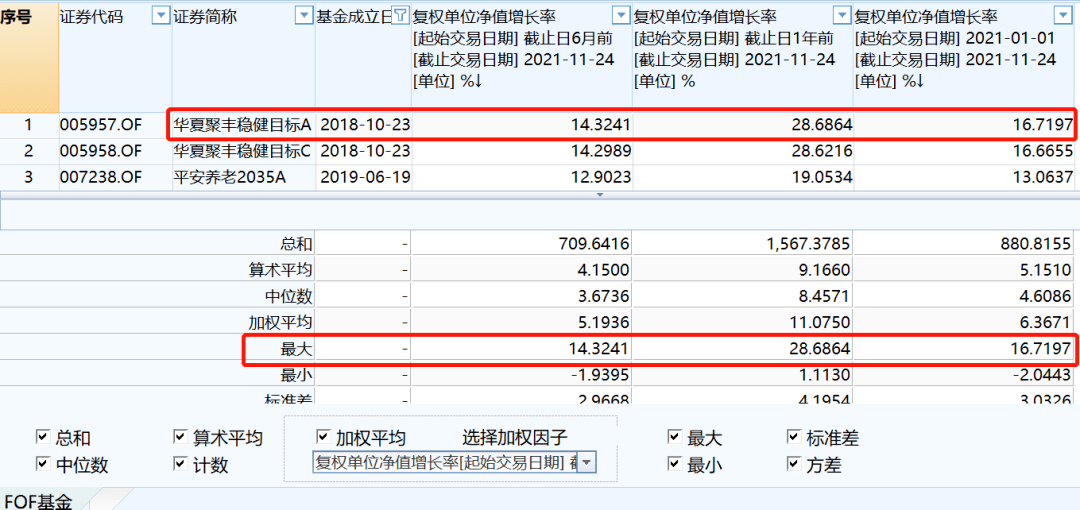The image size is (1080, 510).
Task: Sort by the 证券简称 column header
Action: pyautogui.click(x=205, y=17)
